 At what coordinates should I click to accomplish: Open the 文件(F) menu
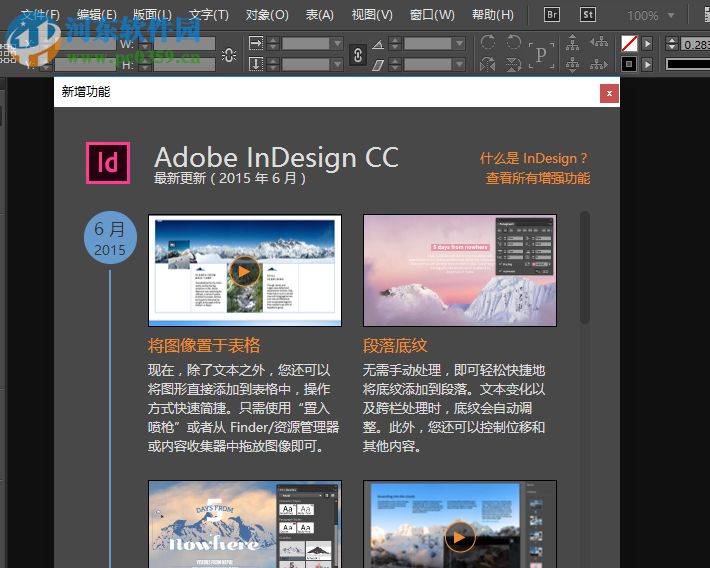point(40,15)
